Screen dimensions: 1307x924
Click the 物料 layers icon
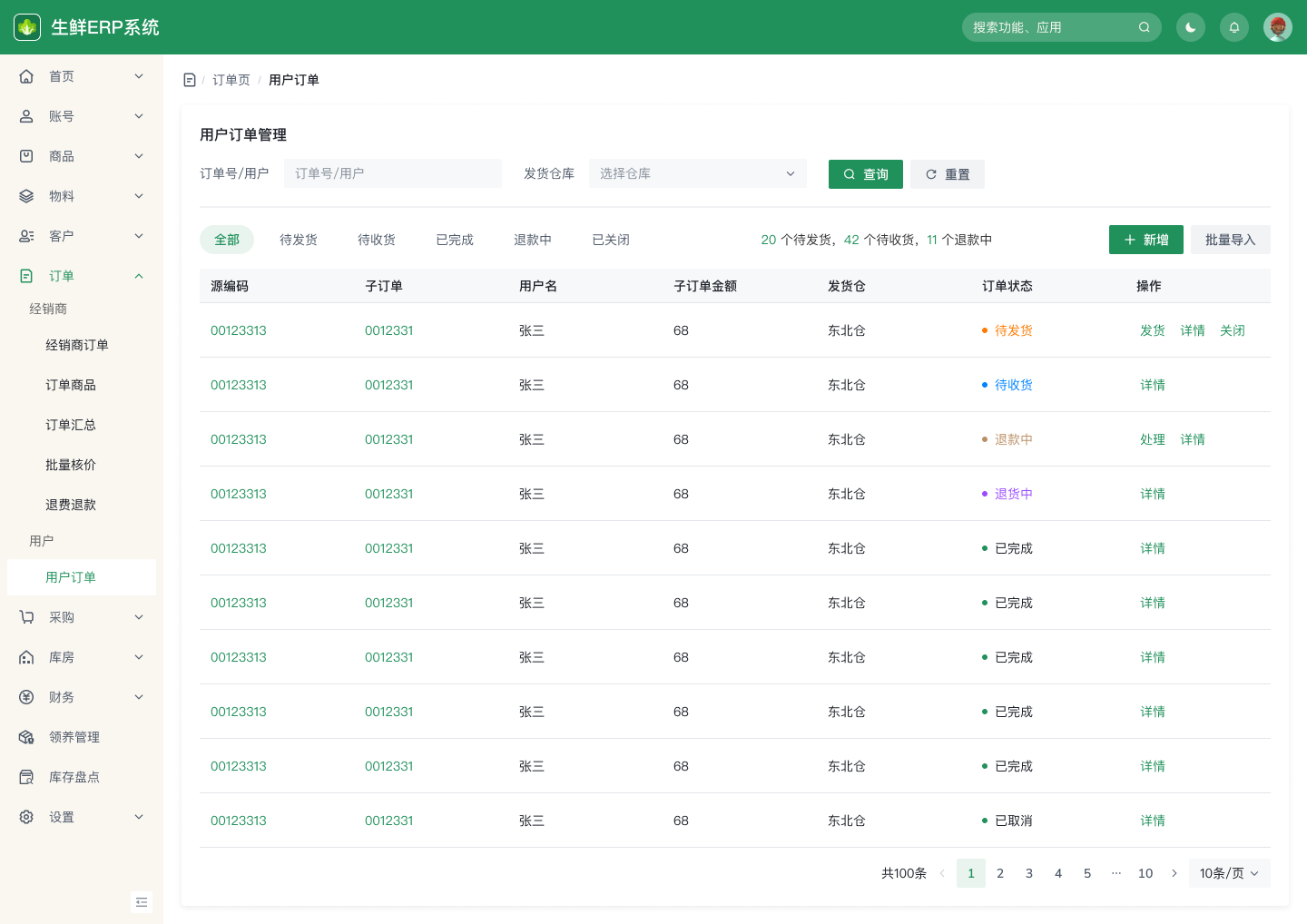[x=26, y=196]
